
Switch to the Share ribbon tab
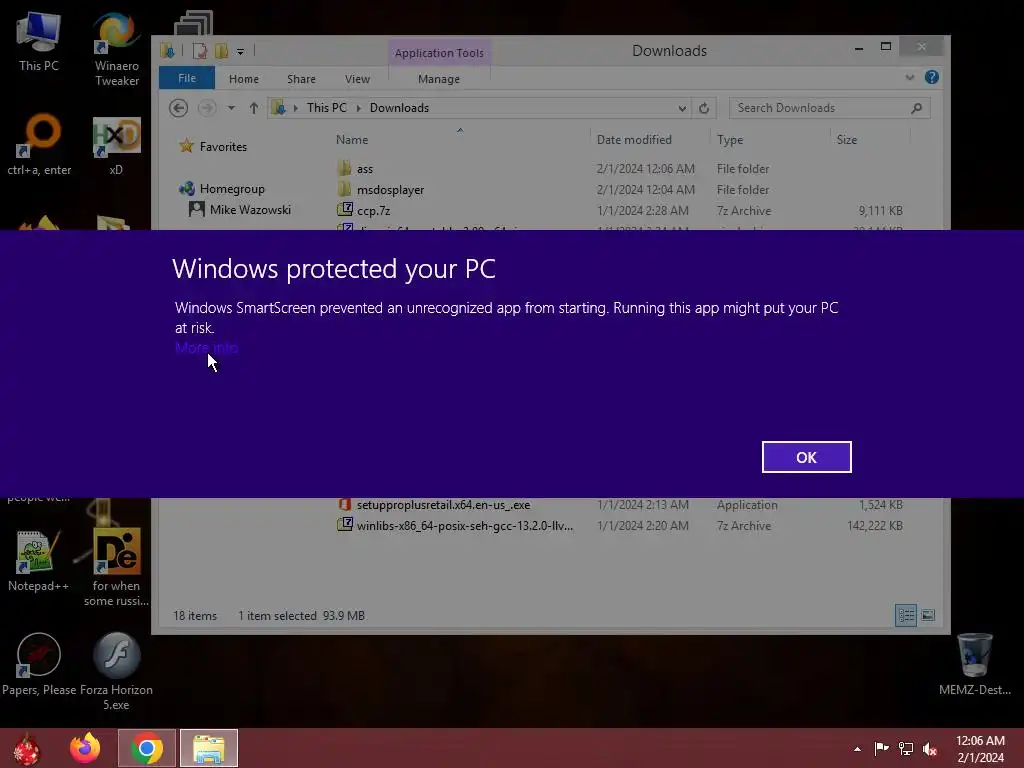tap(301, 79)
